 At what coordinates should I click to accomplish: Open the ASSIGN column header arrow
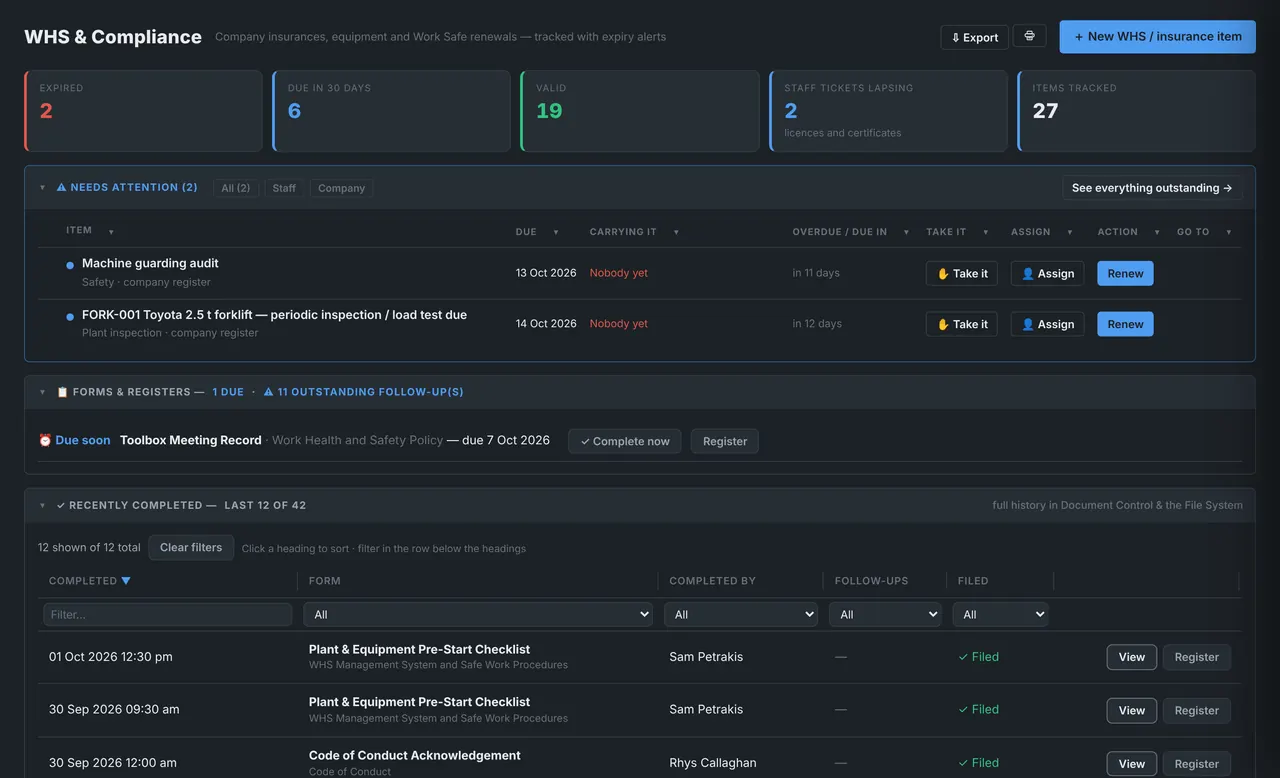pos(1069,232)
